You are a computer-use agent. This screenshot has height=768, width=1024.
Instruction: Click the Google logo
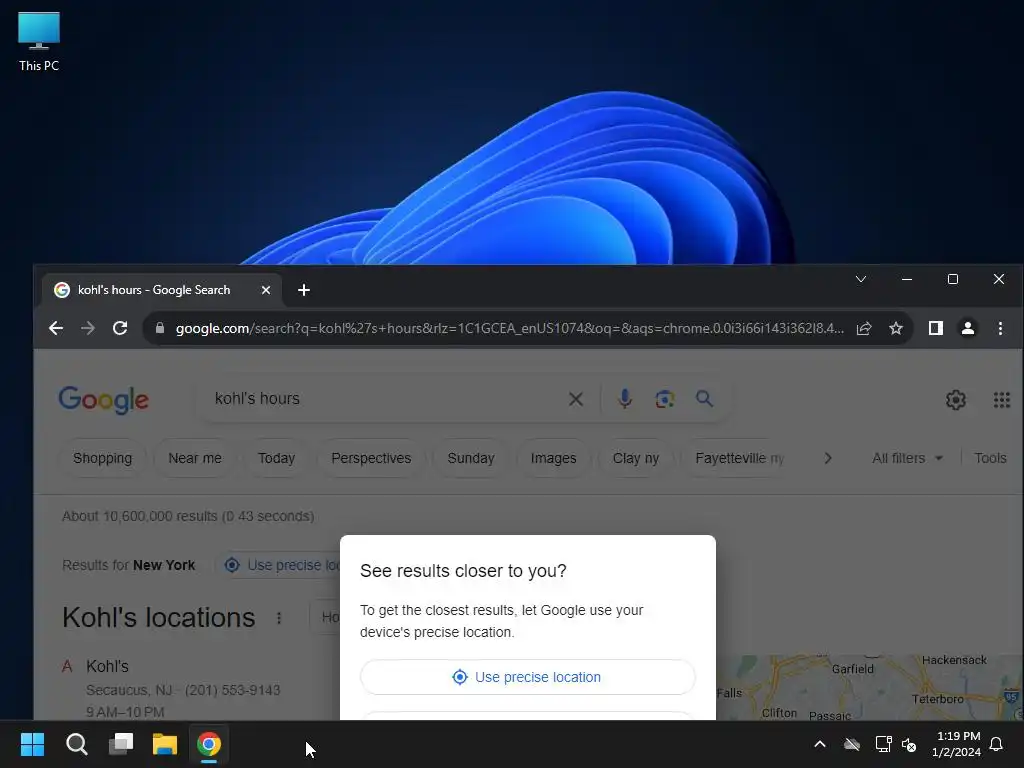coord(103,399)
